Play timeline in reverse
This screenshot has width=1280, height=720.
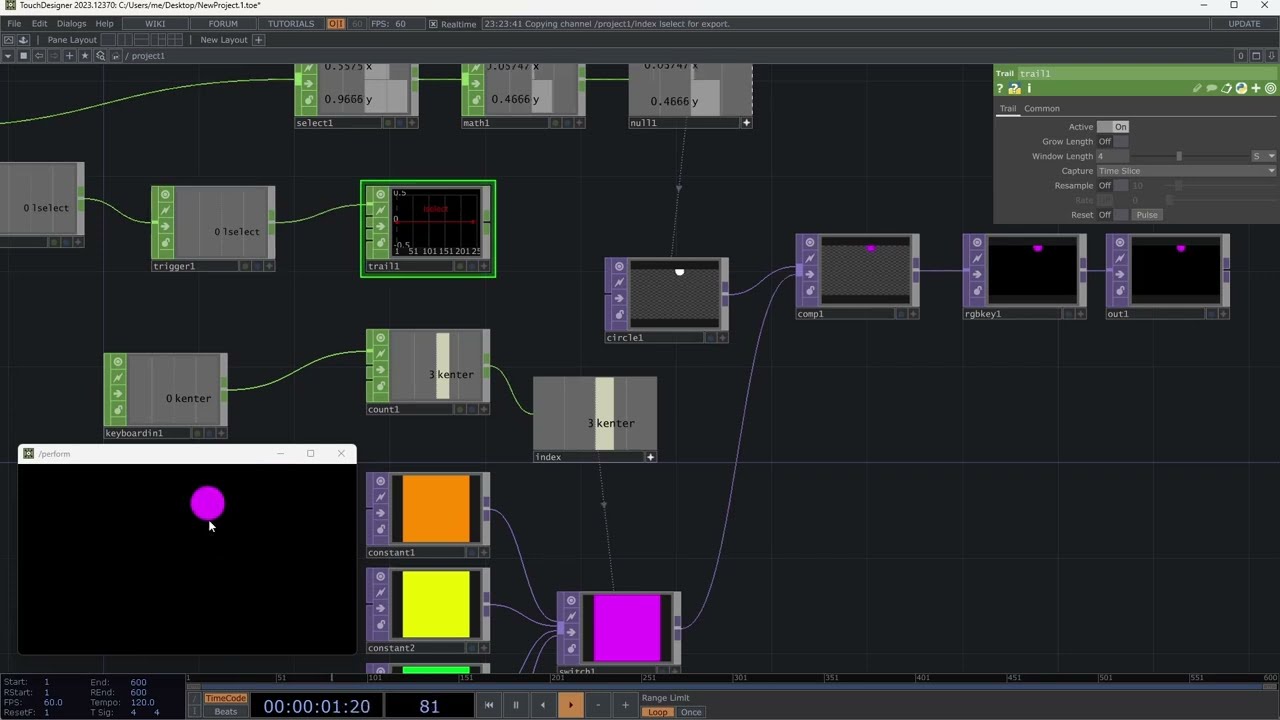[x=543, y=705]
